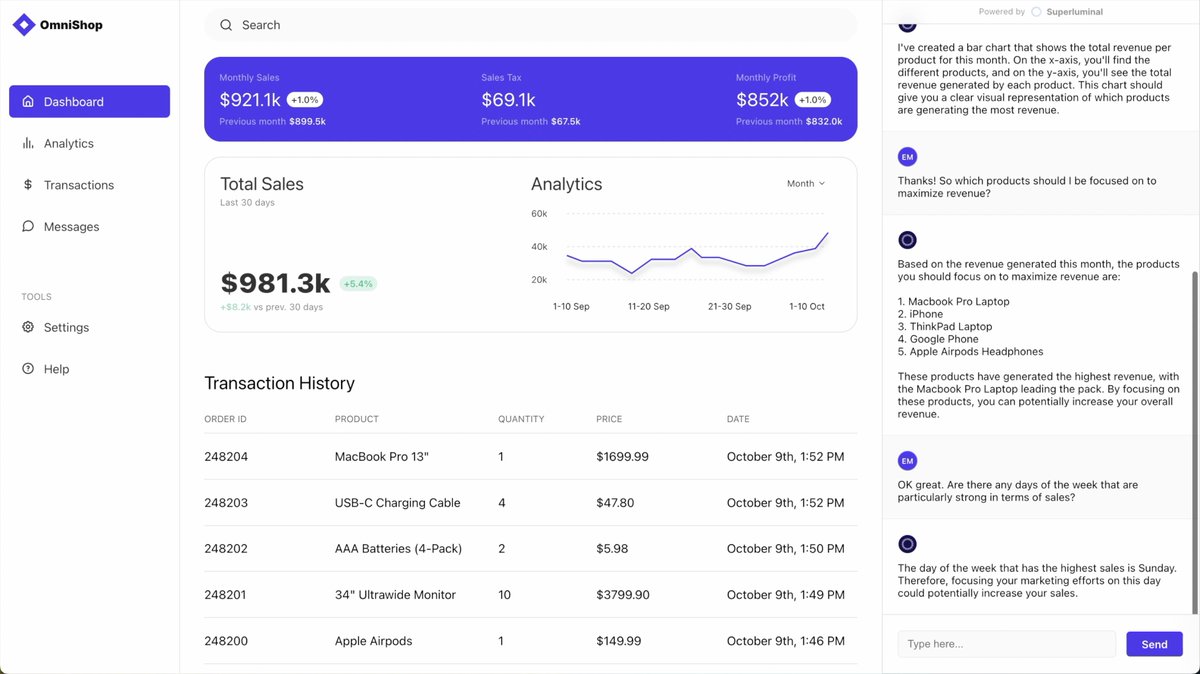1200x674 pixels.
Task: Click the Analytics bar chart icon
Action: 28,143
